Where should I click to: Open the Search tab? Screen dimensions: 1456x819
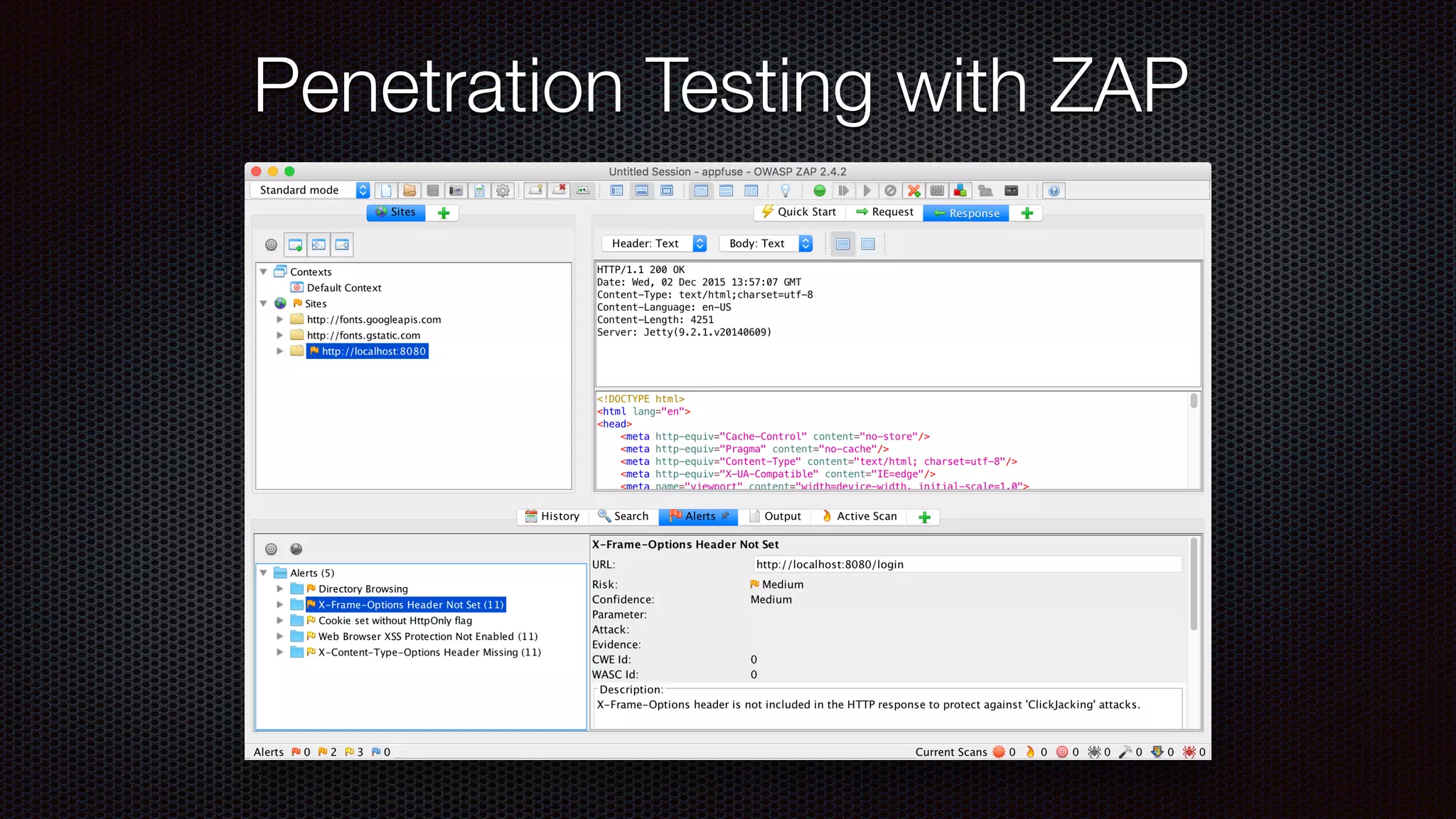(x=623, y=516)
